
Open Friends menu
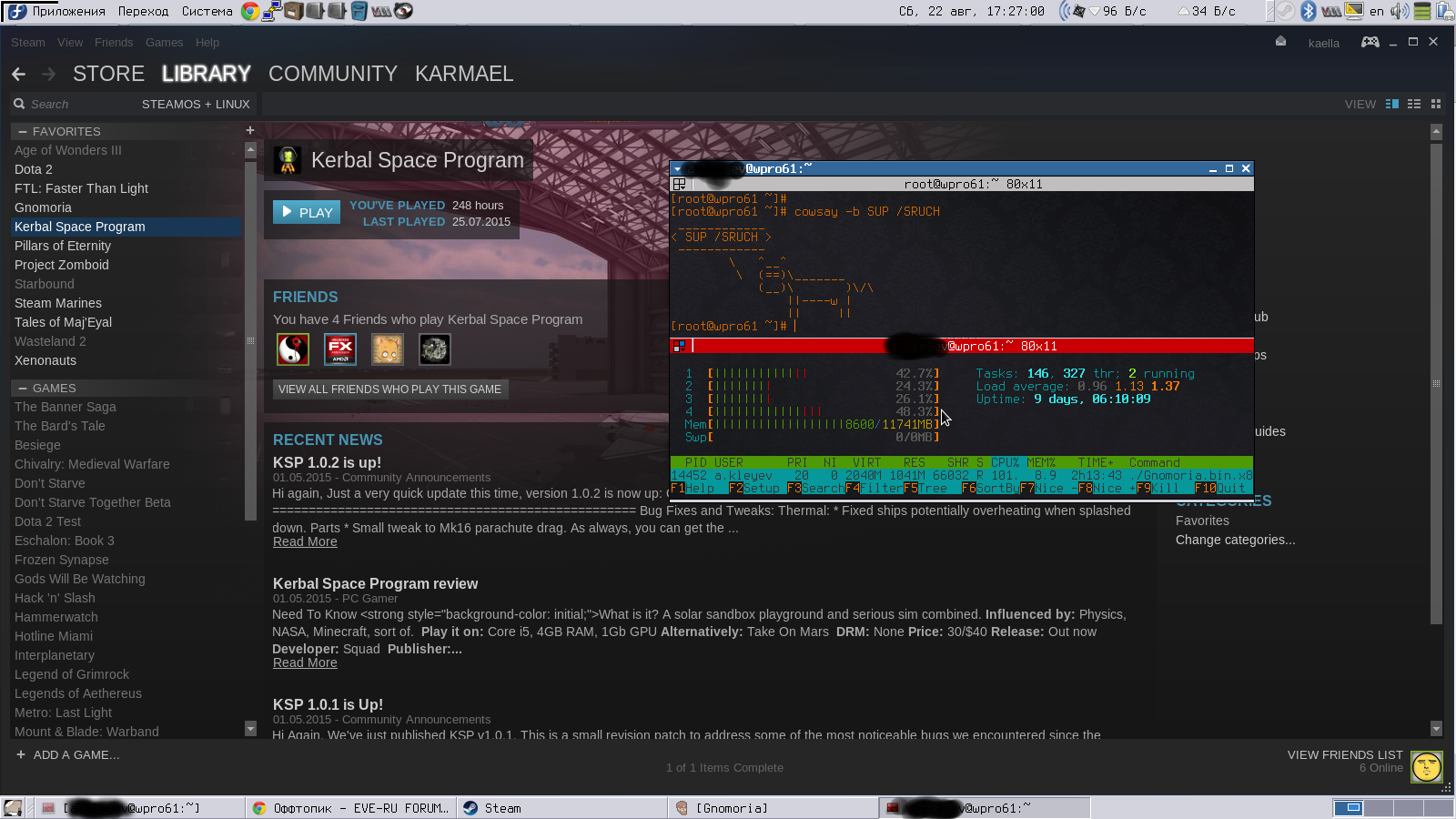coord(114,42)
